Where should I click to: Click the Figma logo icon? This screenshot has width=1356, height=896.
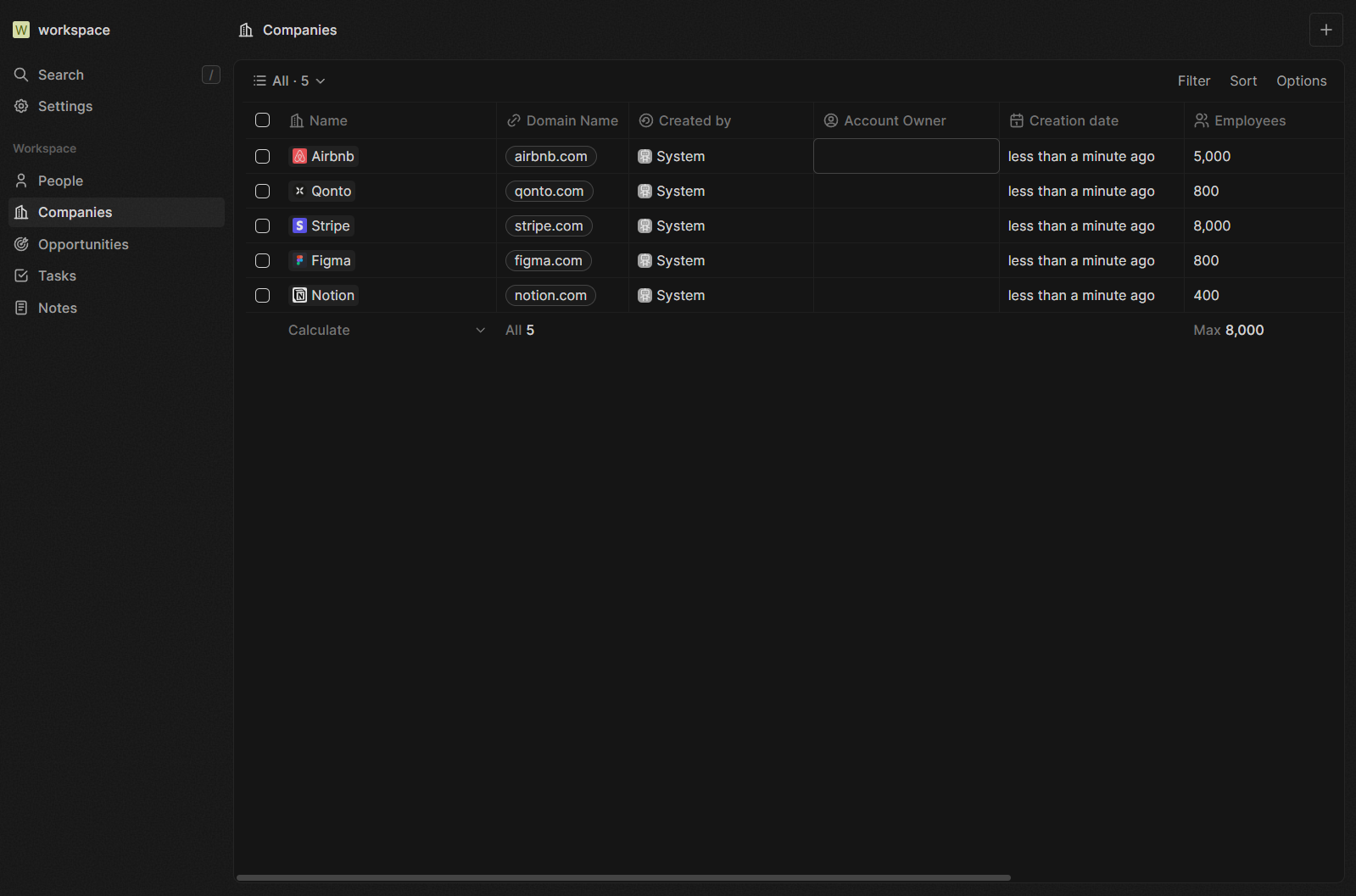coord(299,260)
